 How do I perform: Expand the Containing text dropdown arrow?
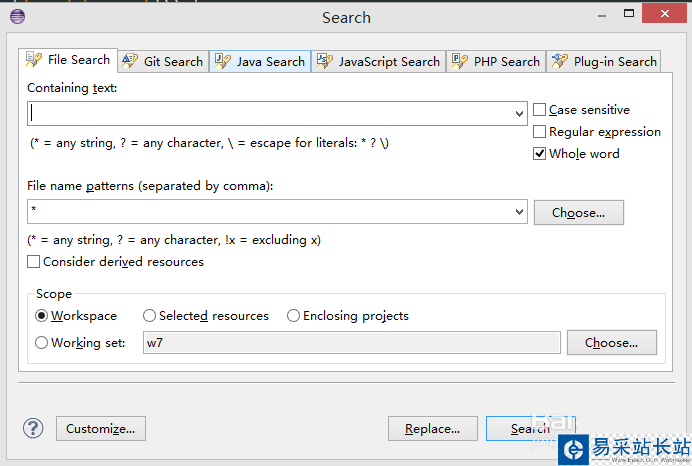point(519,114)
